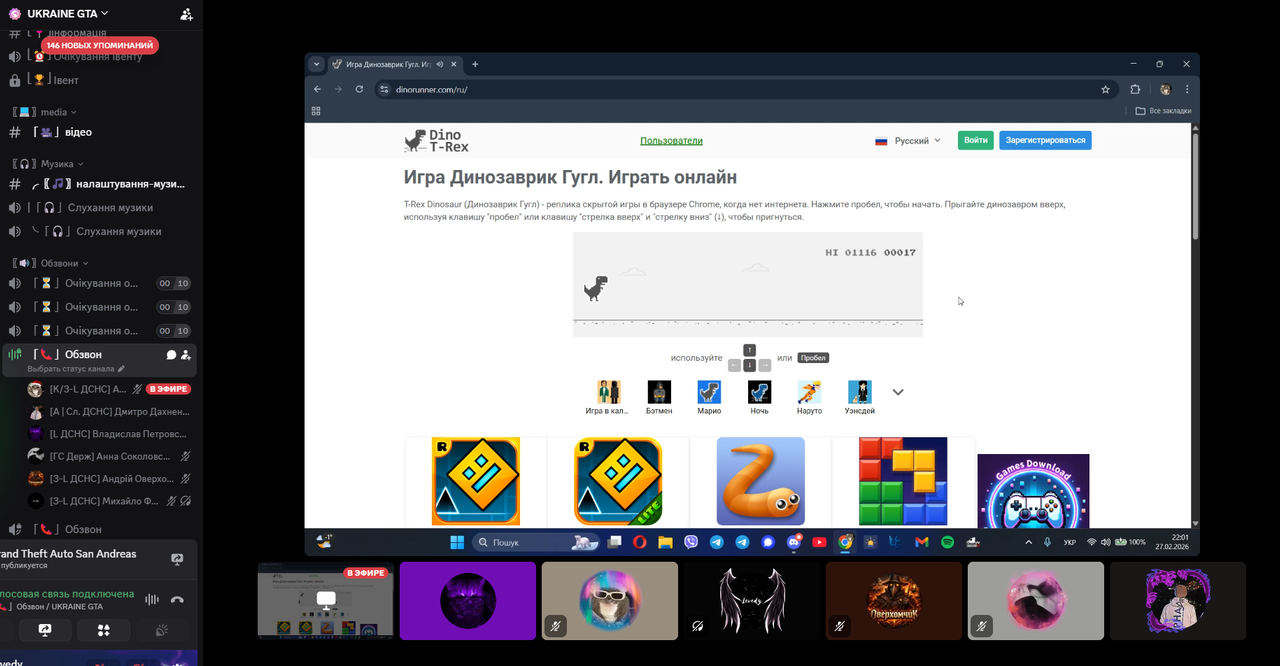
Task: Open a new Chrome tab
Action: (475, 64)
